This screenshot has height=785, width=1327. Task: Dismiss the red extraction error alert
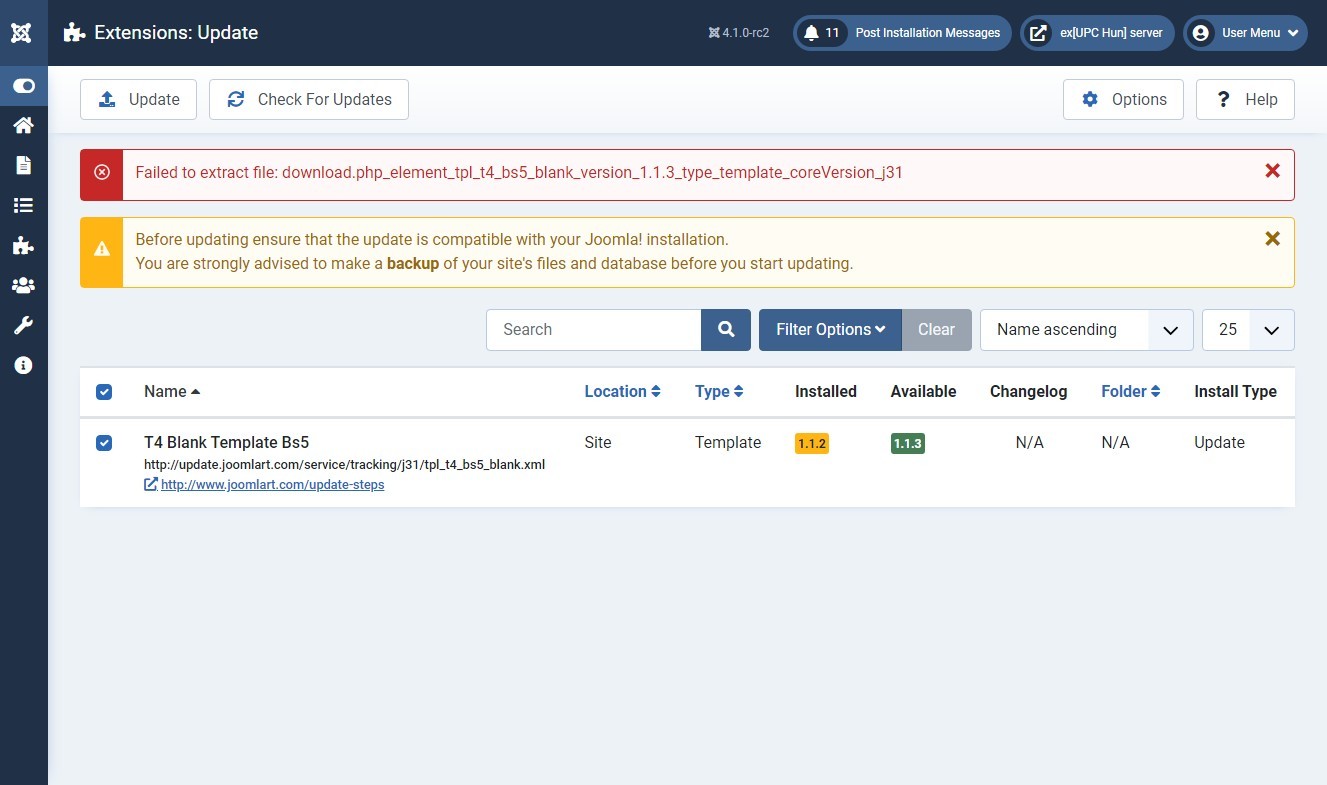pos(1272,171)
